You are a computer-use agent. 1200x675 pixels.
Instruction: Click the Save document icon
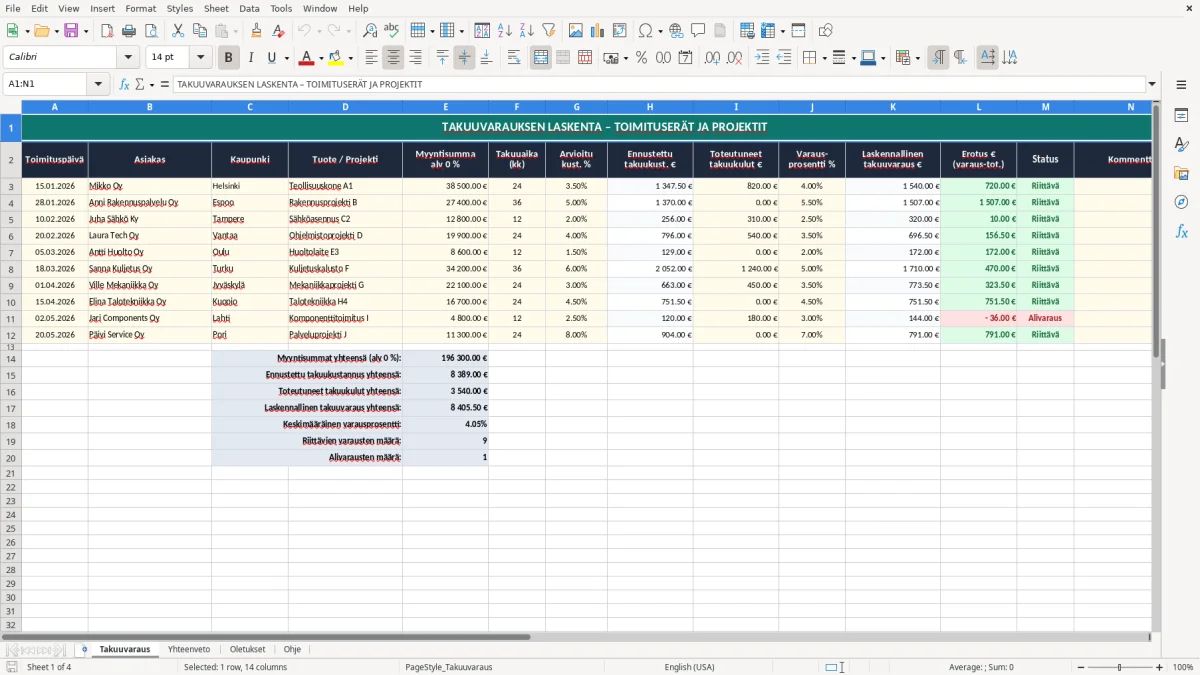(x=71, y=31)
